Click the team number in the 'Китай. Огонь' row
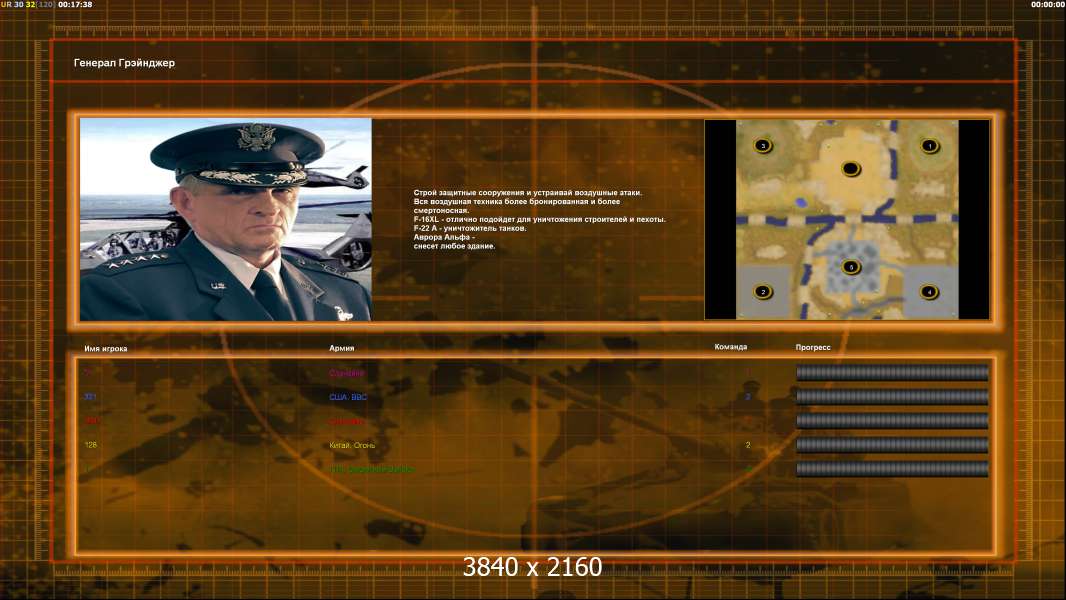1066x600 pixels. (x=748, y=445)
